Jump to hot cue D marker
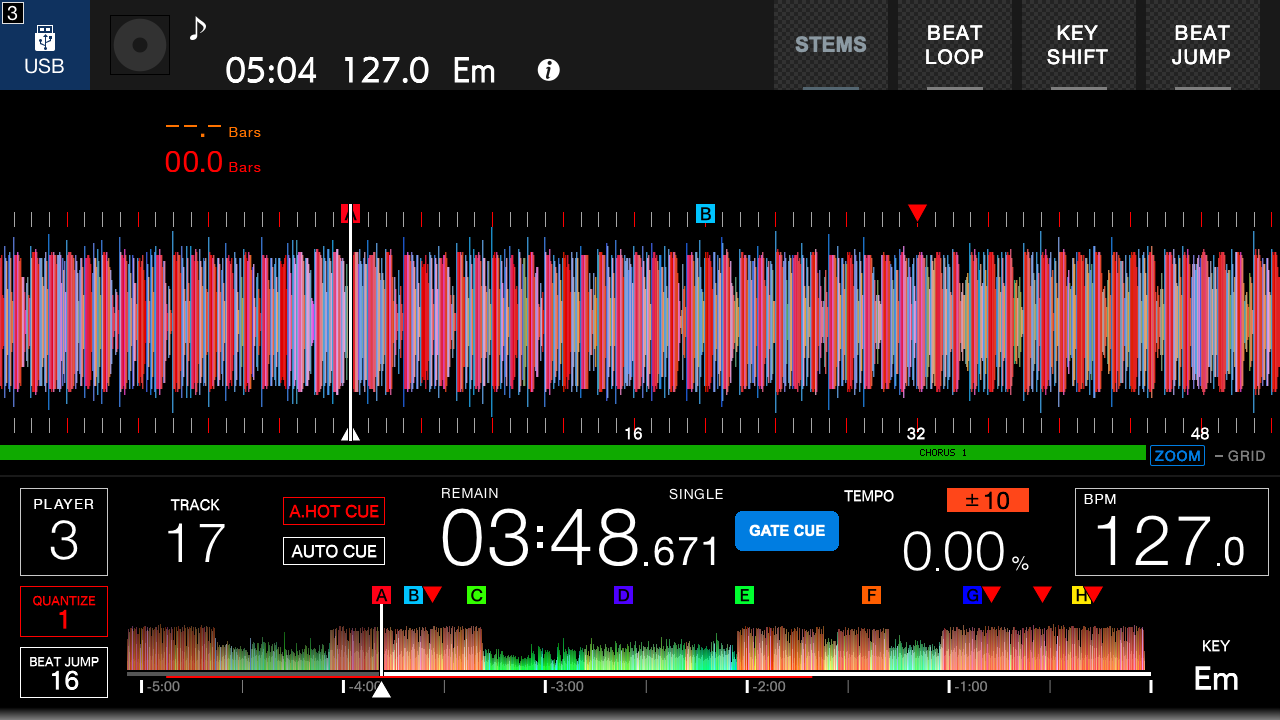 coord(623,595)
